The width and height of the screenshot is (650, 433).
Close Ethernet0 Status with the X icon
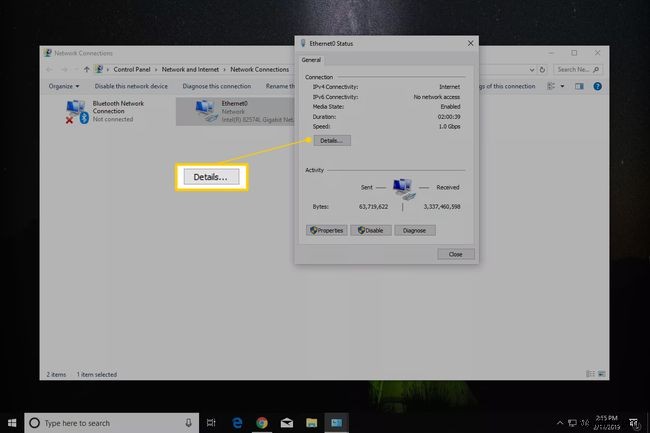coord(470,43)
